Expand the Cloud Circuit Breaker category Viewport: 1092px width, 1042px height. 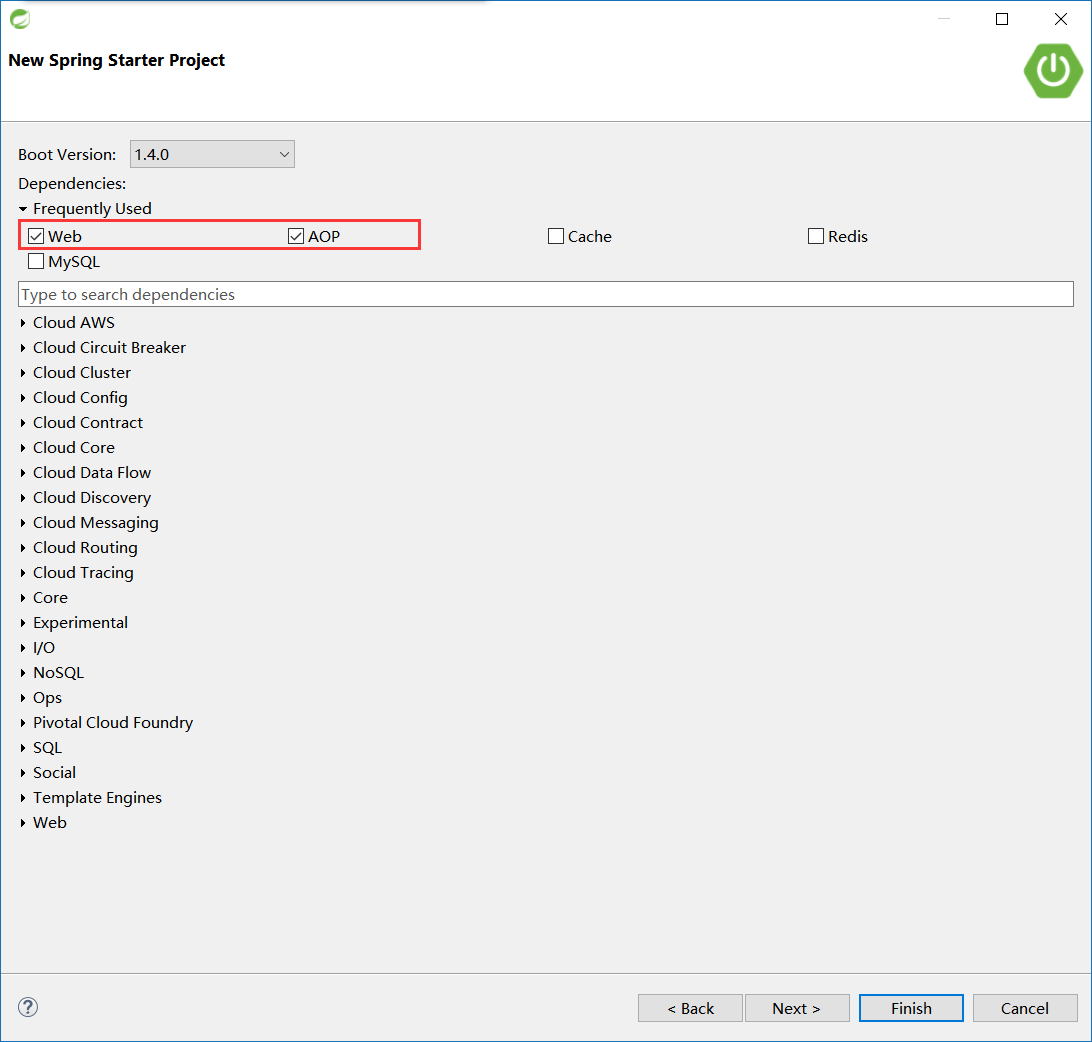pyautogui.click(x=23, y=348)
